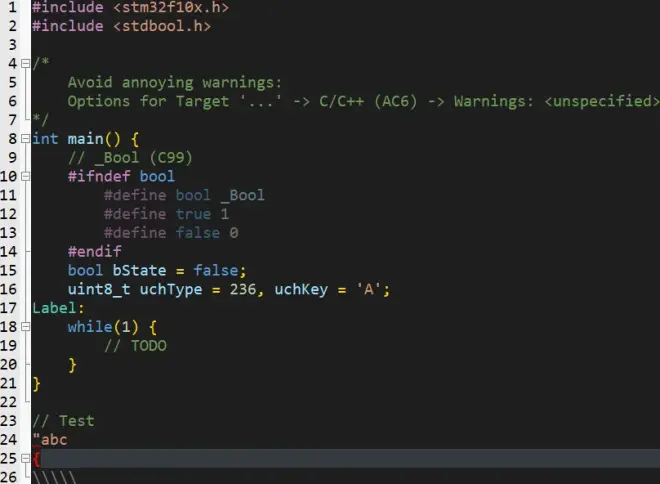
Task: Click the stdbool.h include on line 2
Action: pyautogui.click(x=162, y=26)
